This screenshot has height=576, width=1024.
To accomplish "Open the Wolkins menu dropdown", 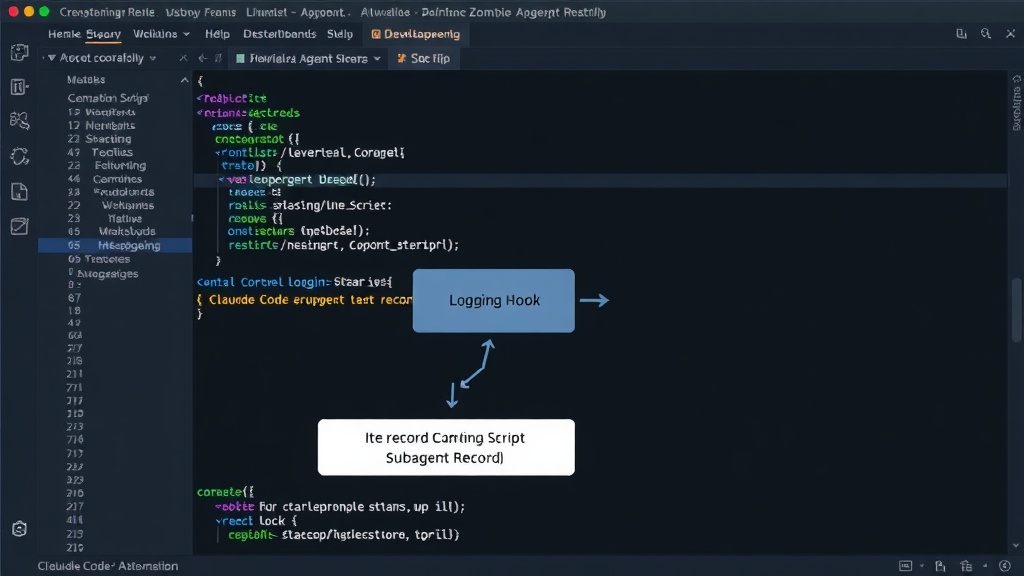I will [161, 34].
